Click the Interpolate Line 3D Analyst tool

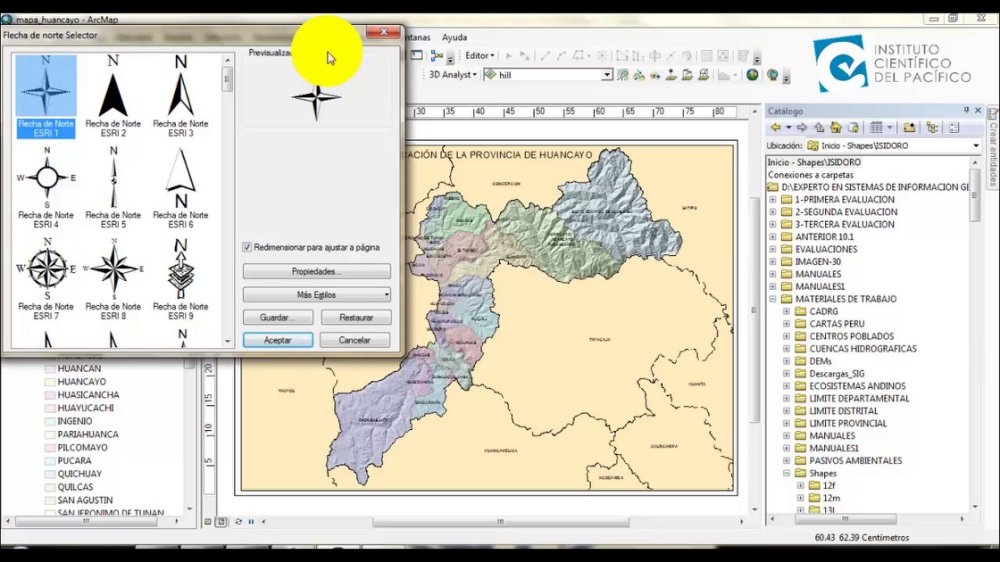click(687, 75)
